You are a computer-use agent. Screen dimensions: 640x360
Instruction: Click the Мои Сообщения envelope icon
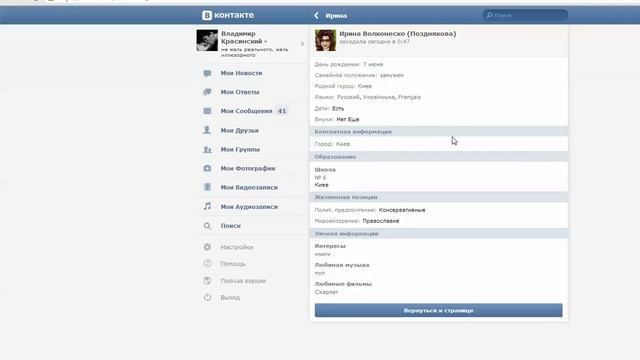point(207,111)
